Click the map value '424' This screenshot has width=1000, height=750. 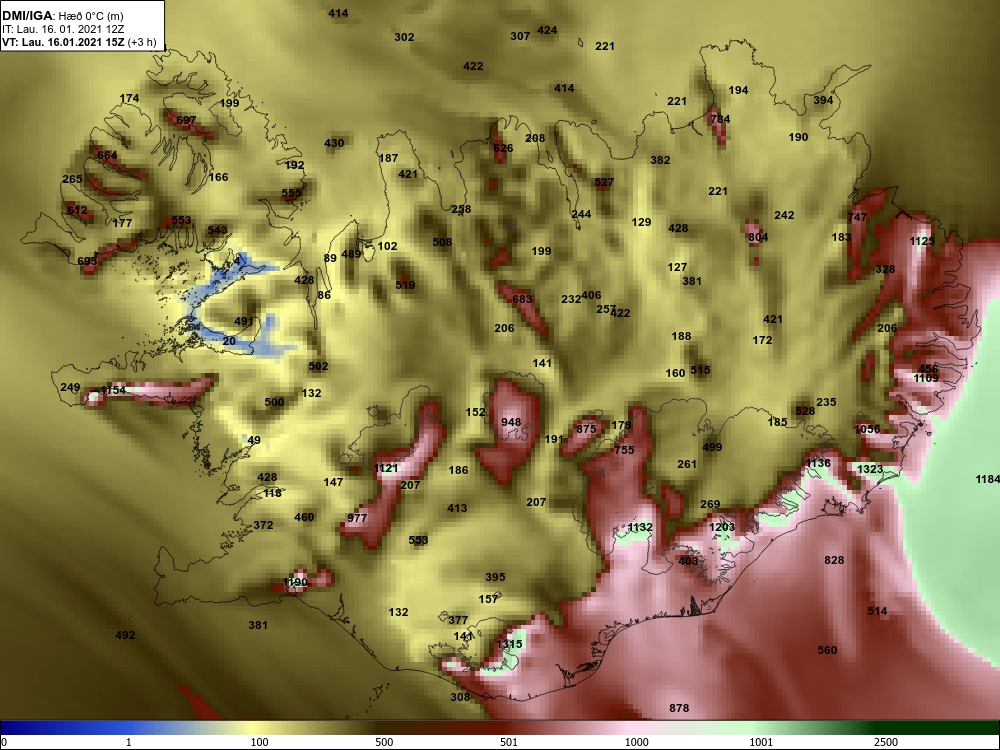click(547, 30)
